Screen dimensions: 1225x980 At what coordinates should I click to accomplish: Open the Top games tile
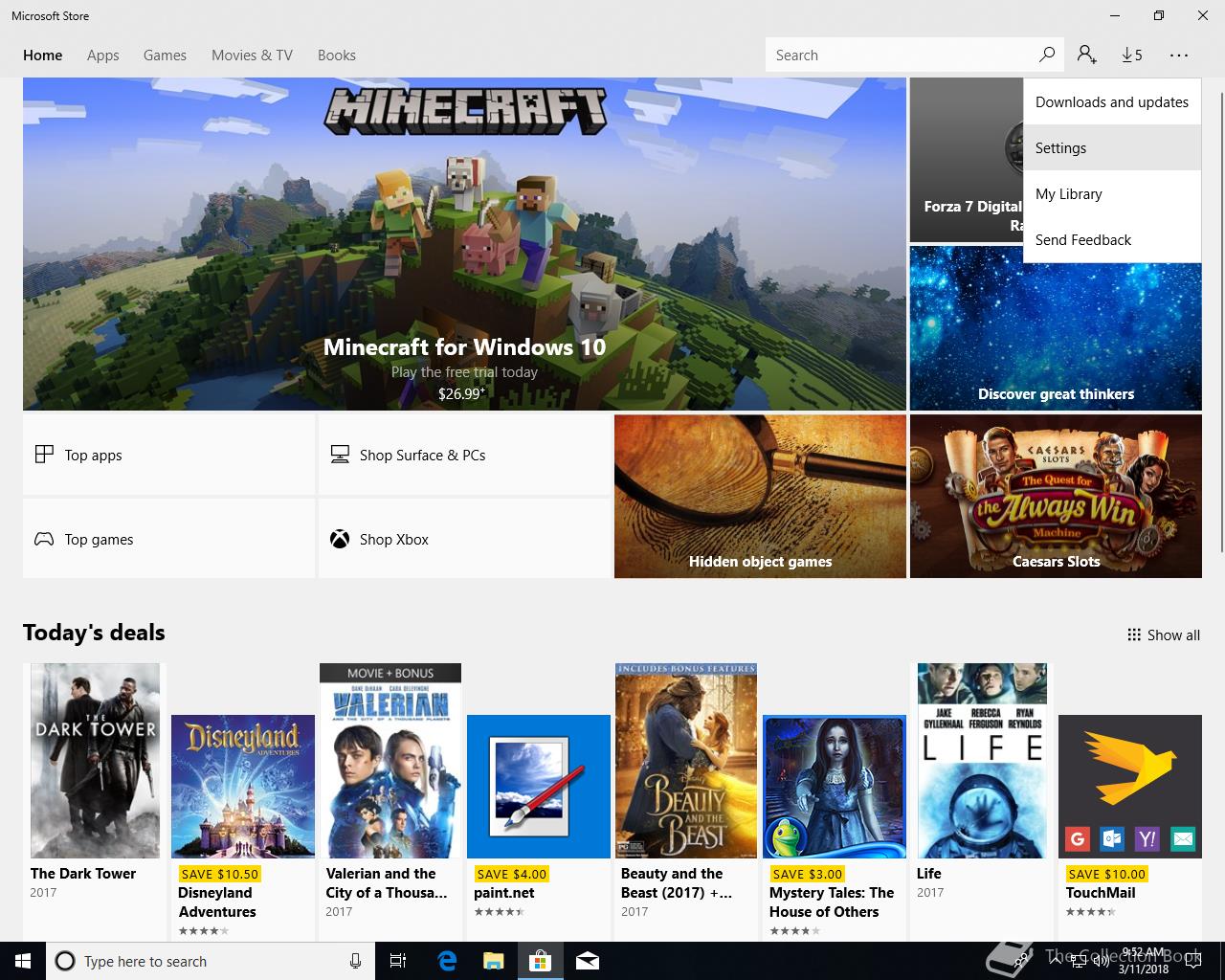pyautogui.click(x=168, y=539)
